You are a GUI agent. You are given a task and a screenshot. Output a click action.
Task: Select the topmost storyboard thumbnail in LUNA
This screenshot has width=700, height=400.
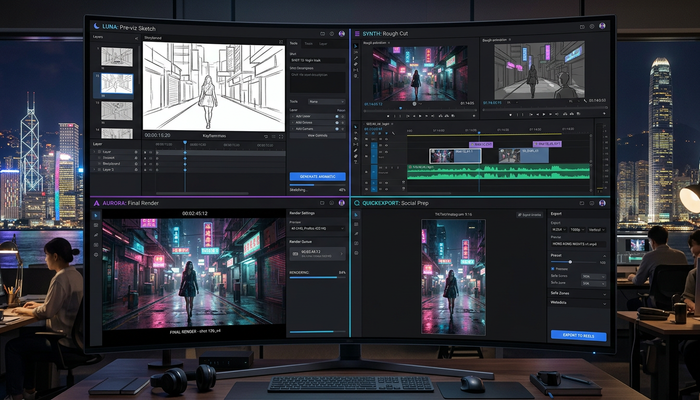pos(117,57)
